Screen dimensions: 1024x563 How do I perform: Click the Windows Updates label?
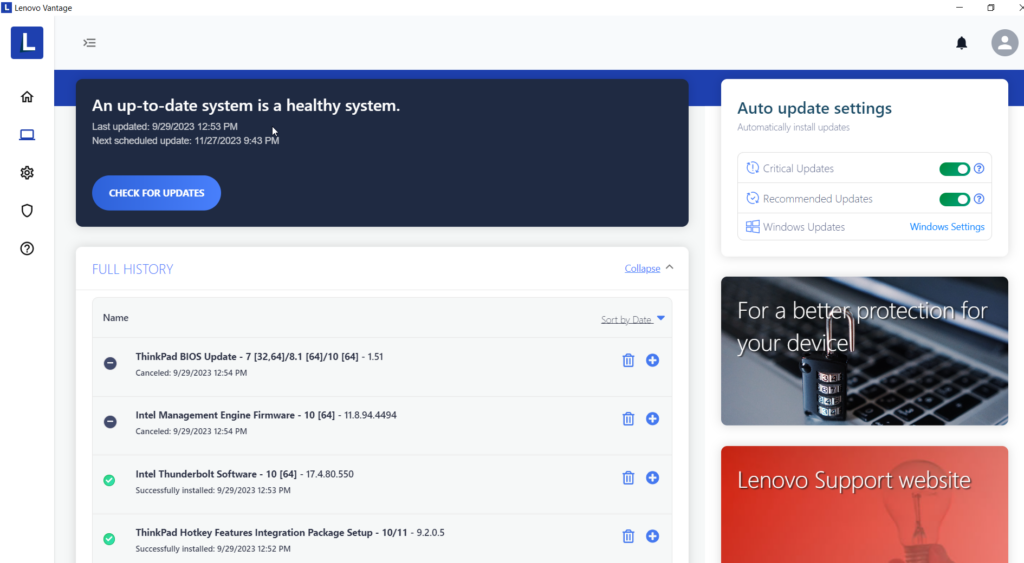coord(804,227)
